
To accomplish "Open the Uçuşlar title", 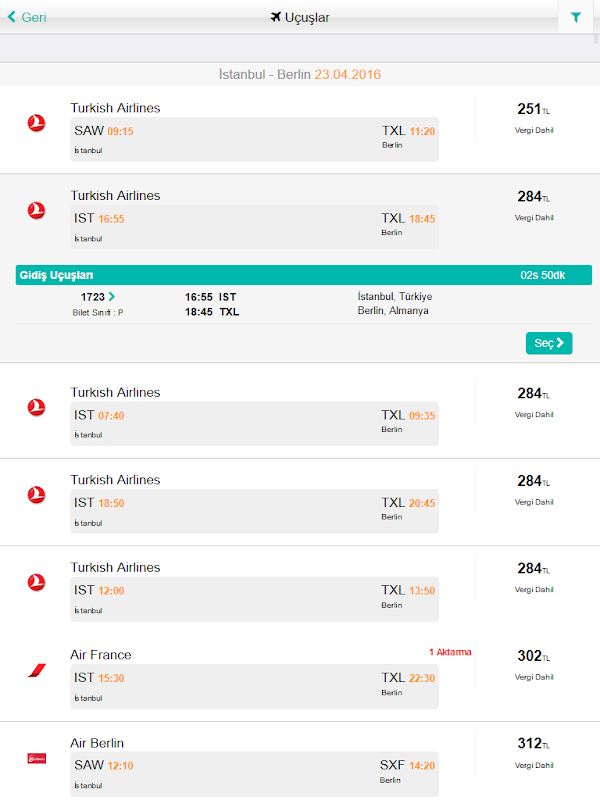I will coord(308,17).
